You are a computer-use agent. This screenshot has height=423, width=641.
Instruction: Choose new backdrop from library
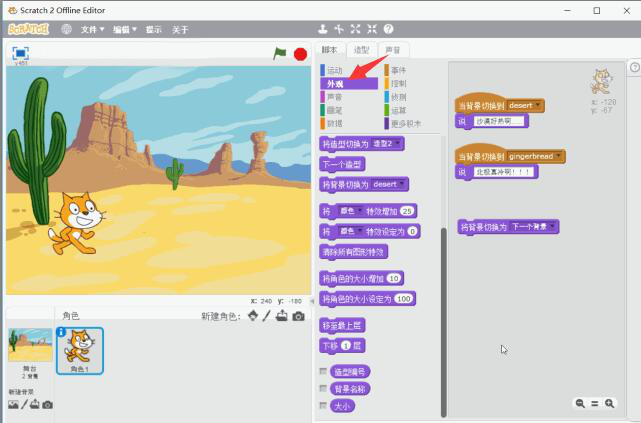13,405
